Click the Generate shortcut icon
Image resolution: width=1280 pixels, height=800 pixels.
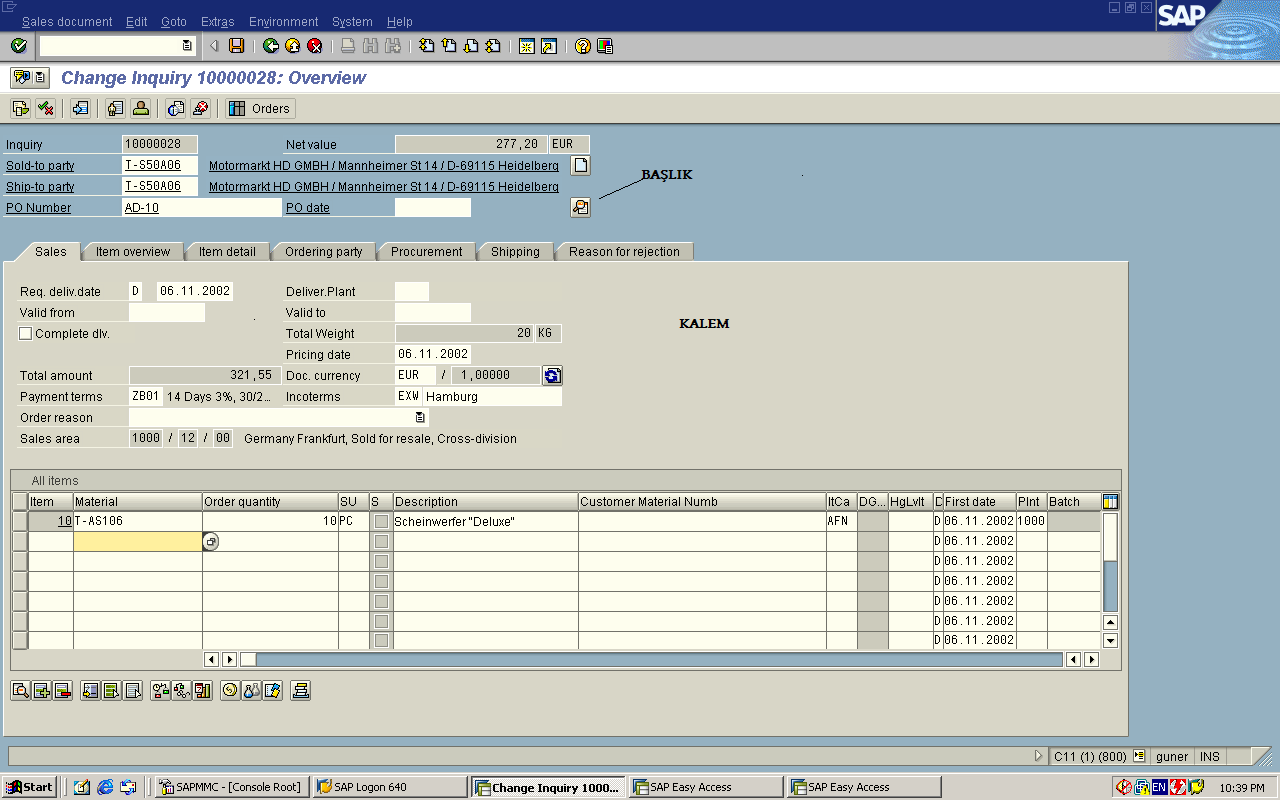pos(549,46)
